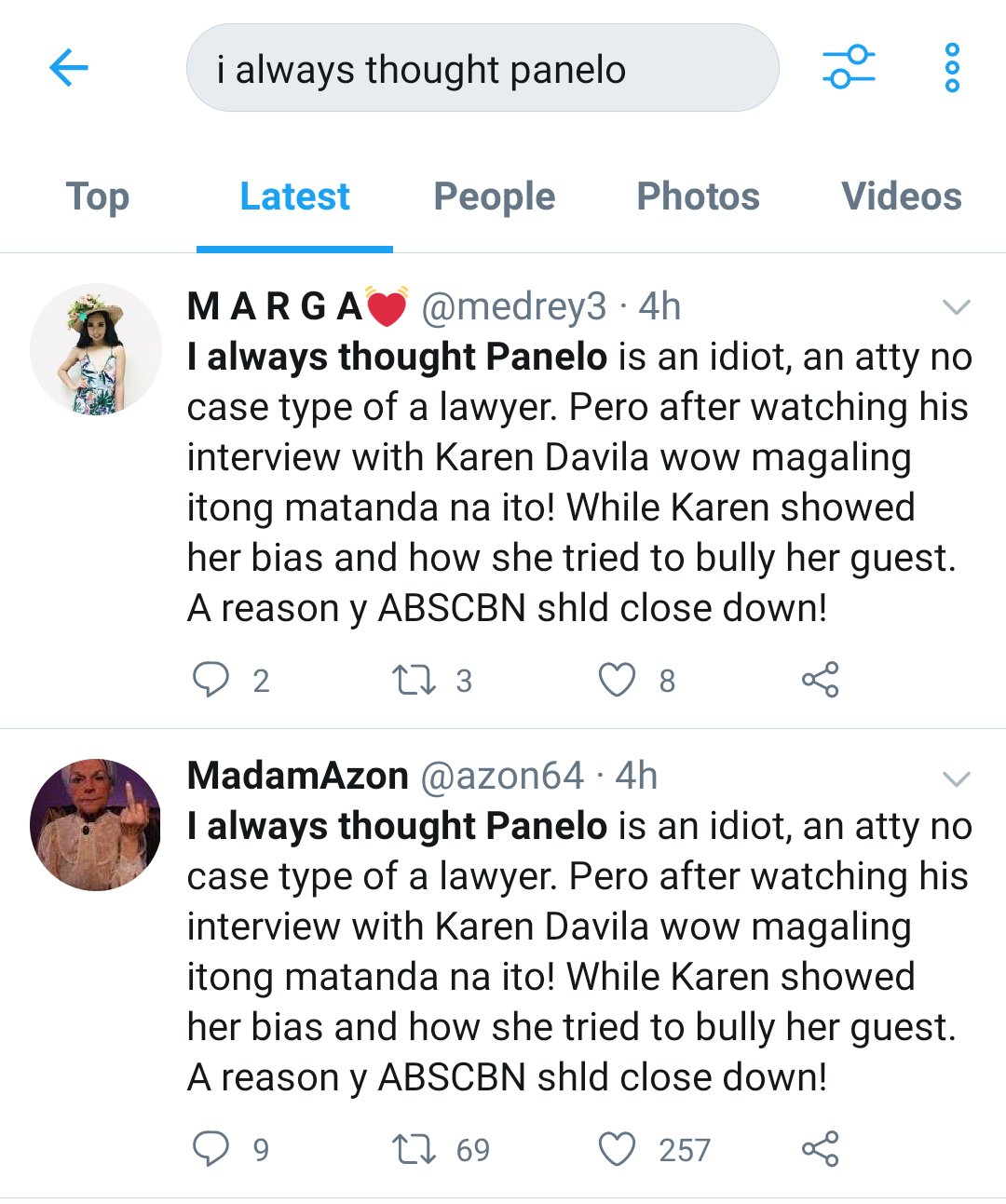Expand options chevron on MARGA tweet
Screen dimensions: 1006x1204
coord(957,307)
